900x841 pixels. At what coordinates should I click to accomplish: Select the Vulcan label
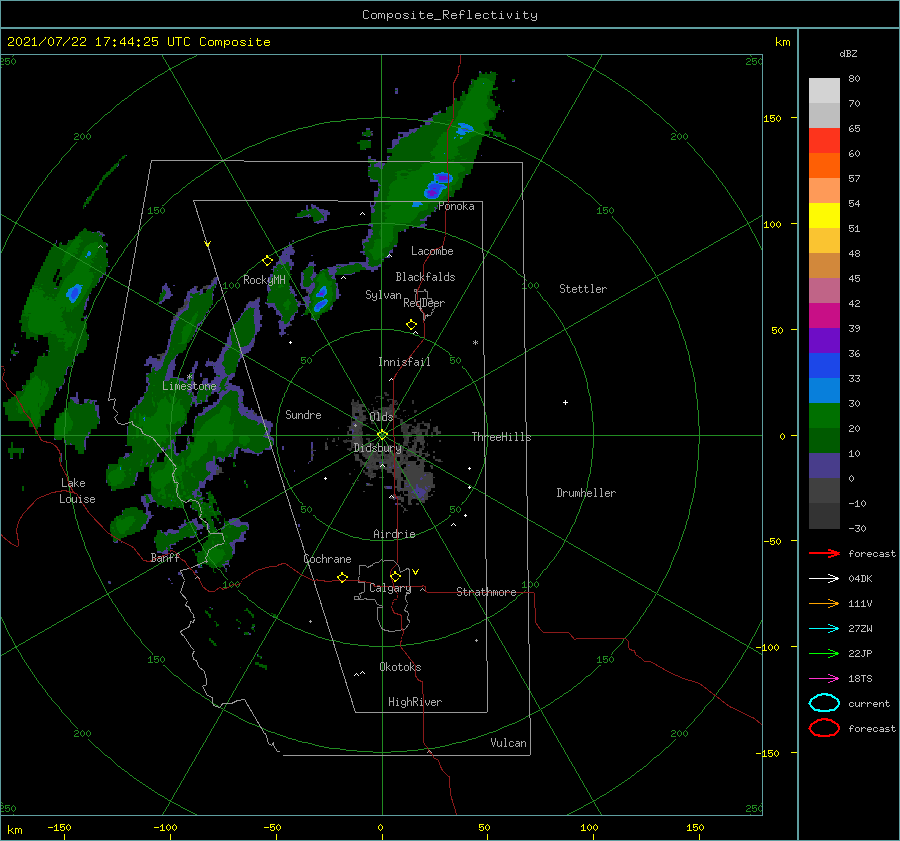[508, 743]
